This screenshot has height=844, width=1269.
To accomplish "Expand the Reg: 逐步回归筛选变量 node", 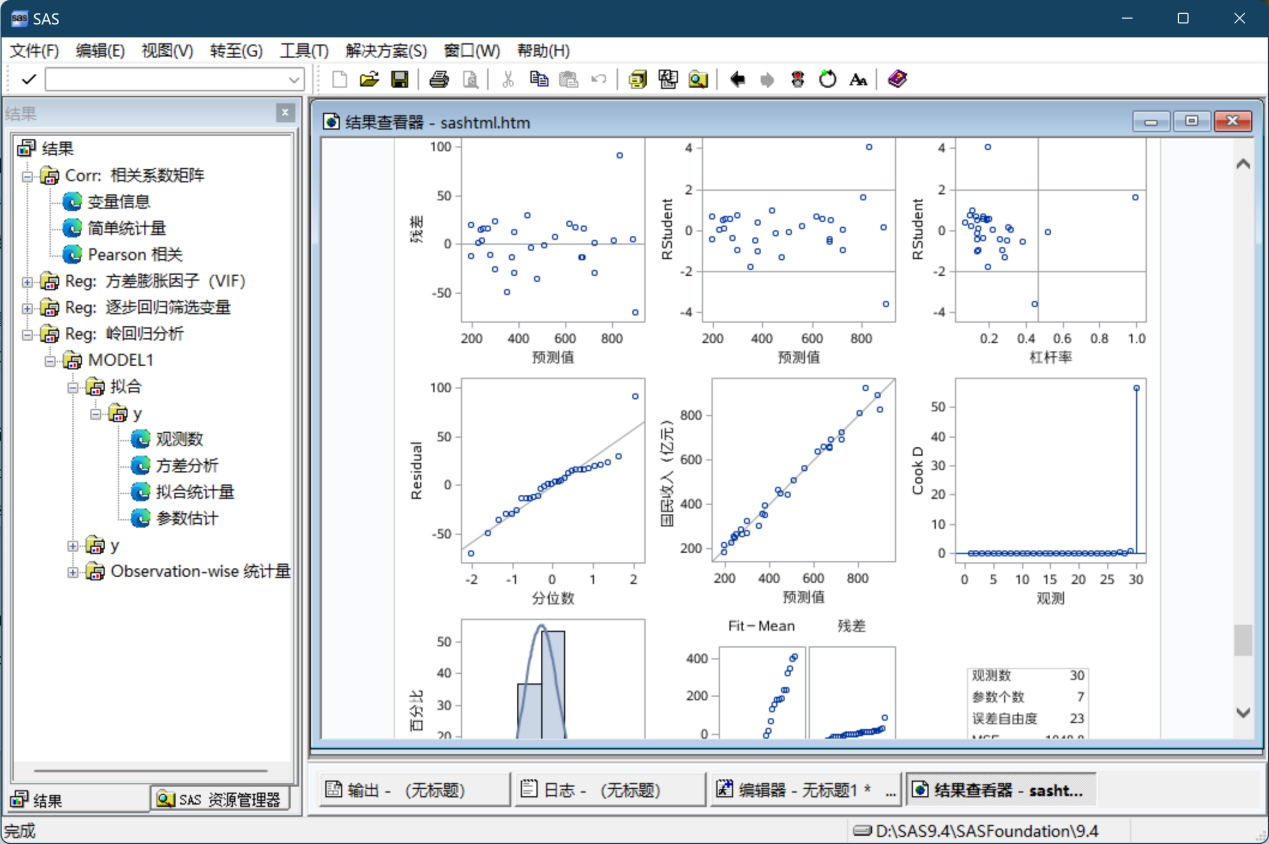I will coord(27,308).
